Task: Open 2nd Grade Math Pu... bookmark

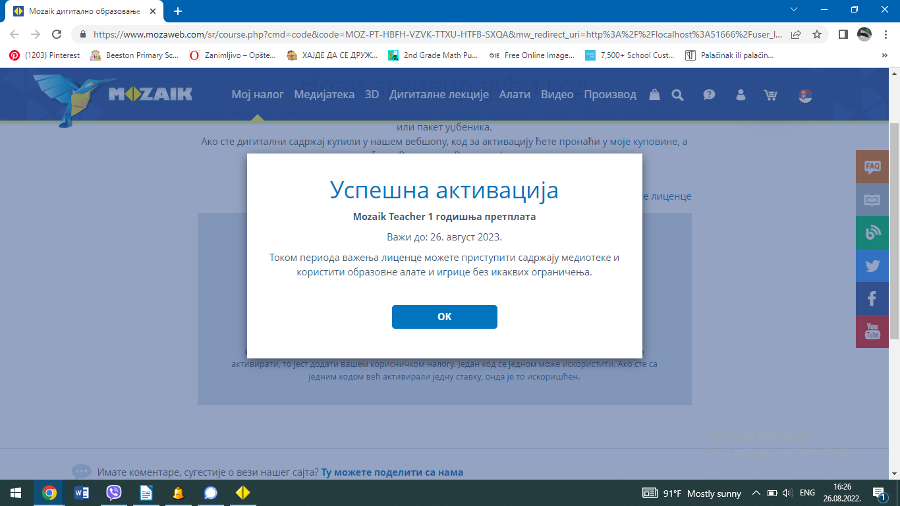Action: [433, 55]
